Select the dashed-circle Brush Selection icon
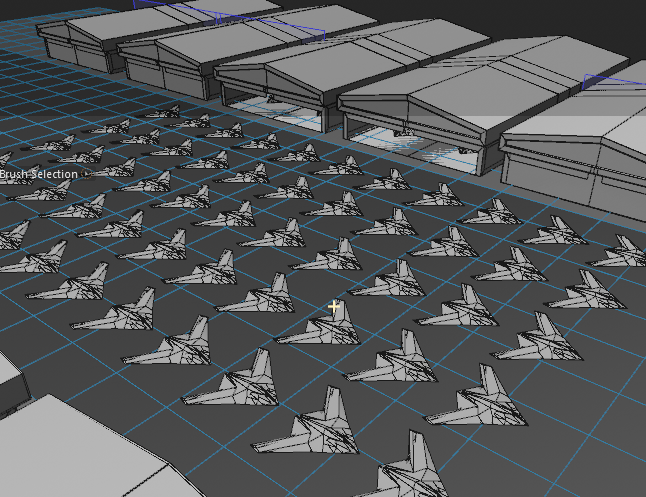Viewport: 646px width, 497px height. tap(86, 174)
